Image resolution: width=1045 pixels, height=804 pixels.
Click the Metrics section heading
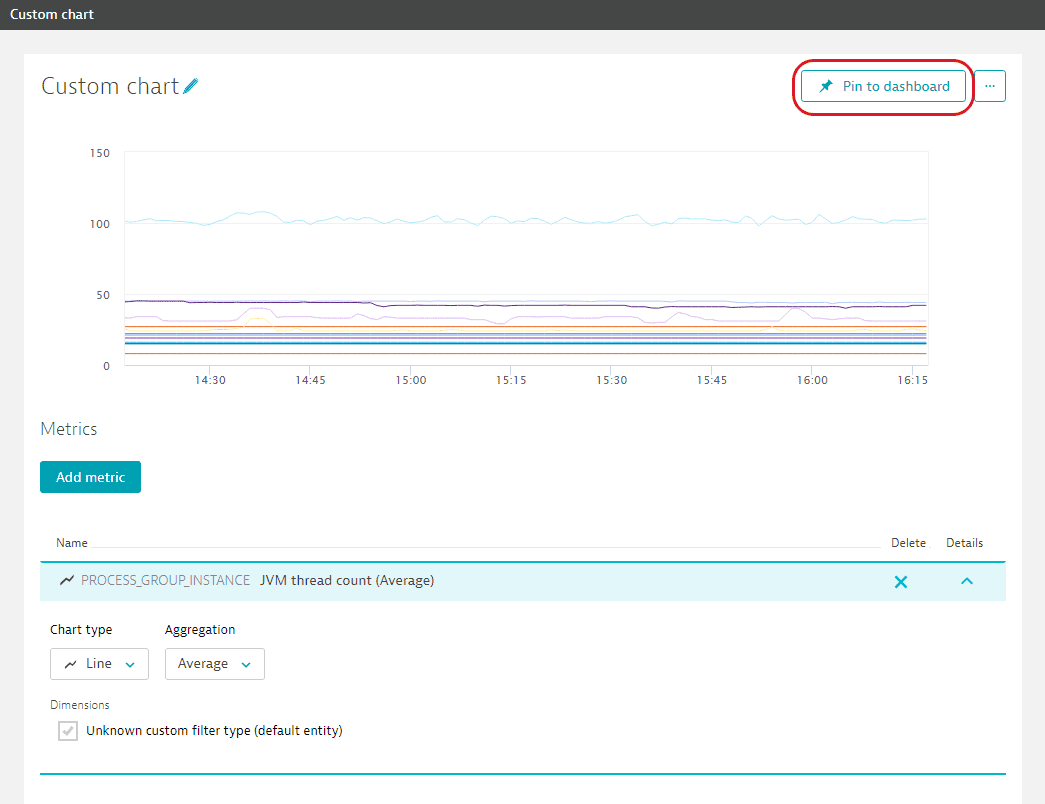(69, 429)
